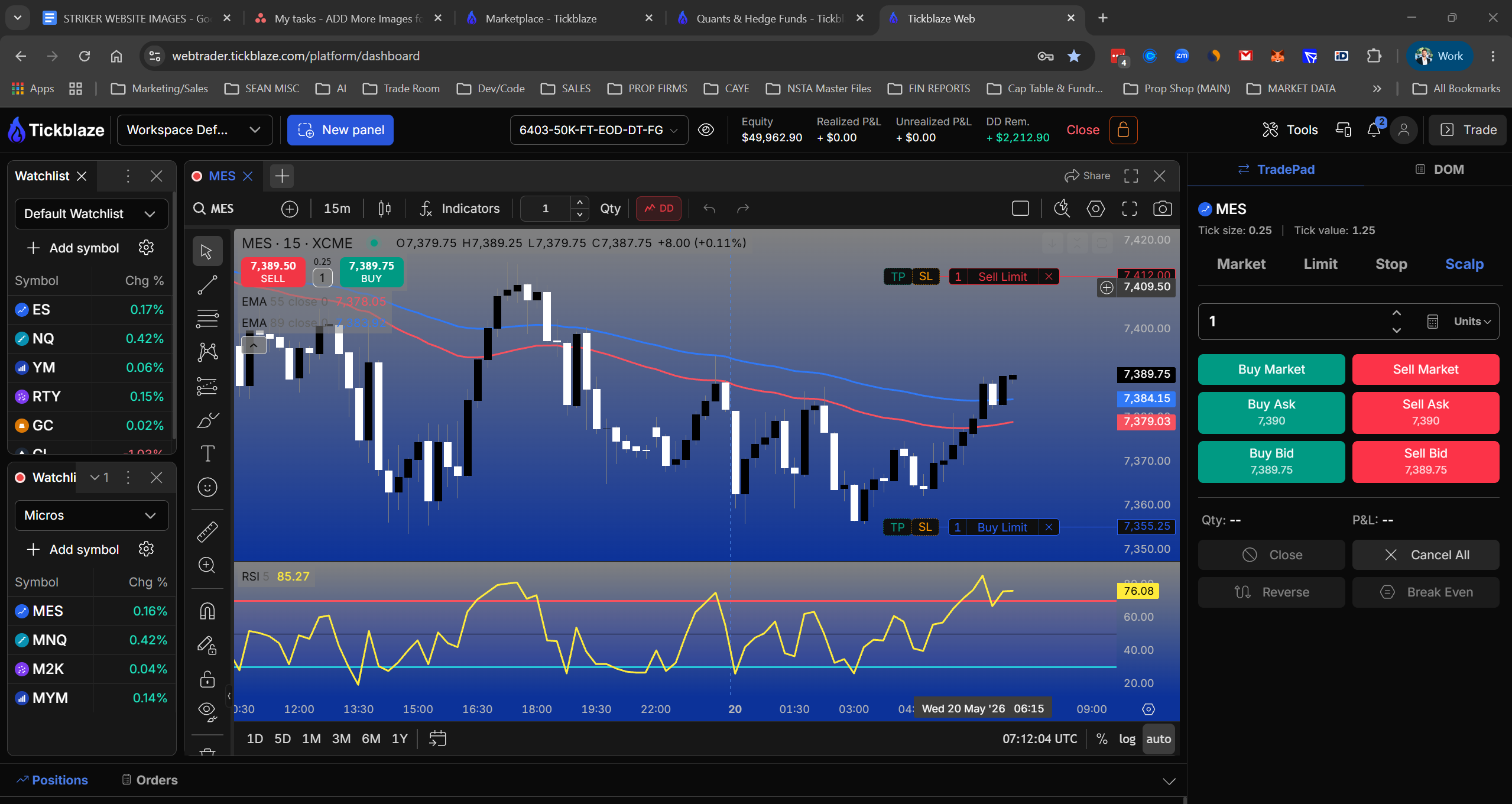The image size is (1512, 804).
Task: Toggle the DD drawdown button
Action: tap(658, 209)
